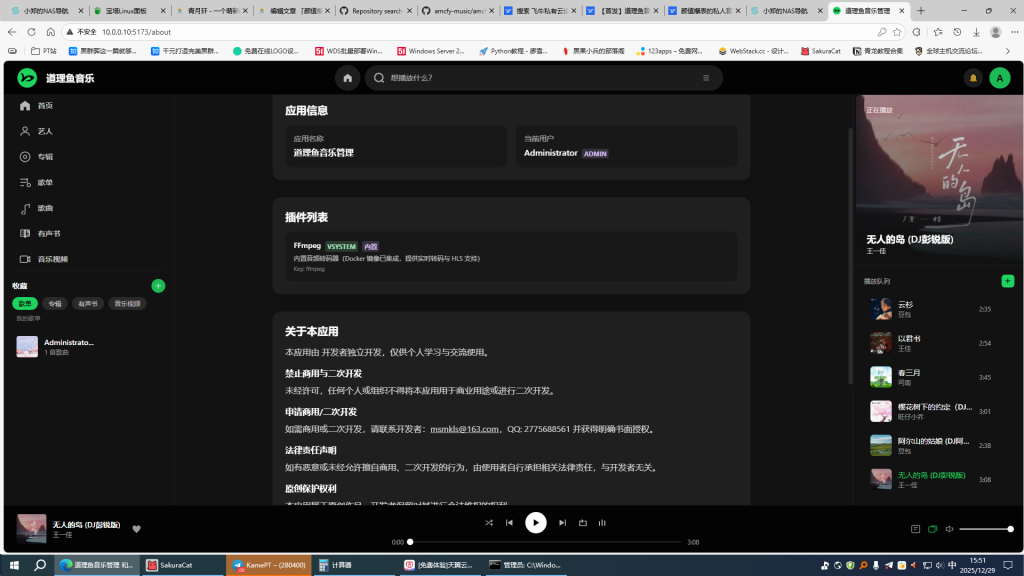Toggle repeat mode in player controls

(x=583, y=522)
